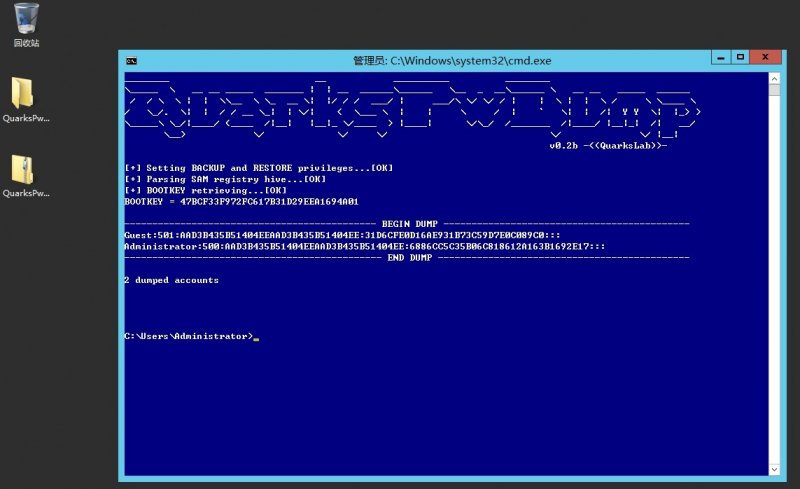
Task: Click the "Setting BACKUP and RESTORE privileges" line
Action: [259, 168]
